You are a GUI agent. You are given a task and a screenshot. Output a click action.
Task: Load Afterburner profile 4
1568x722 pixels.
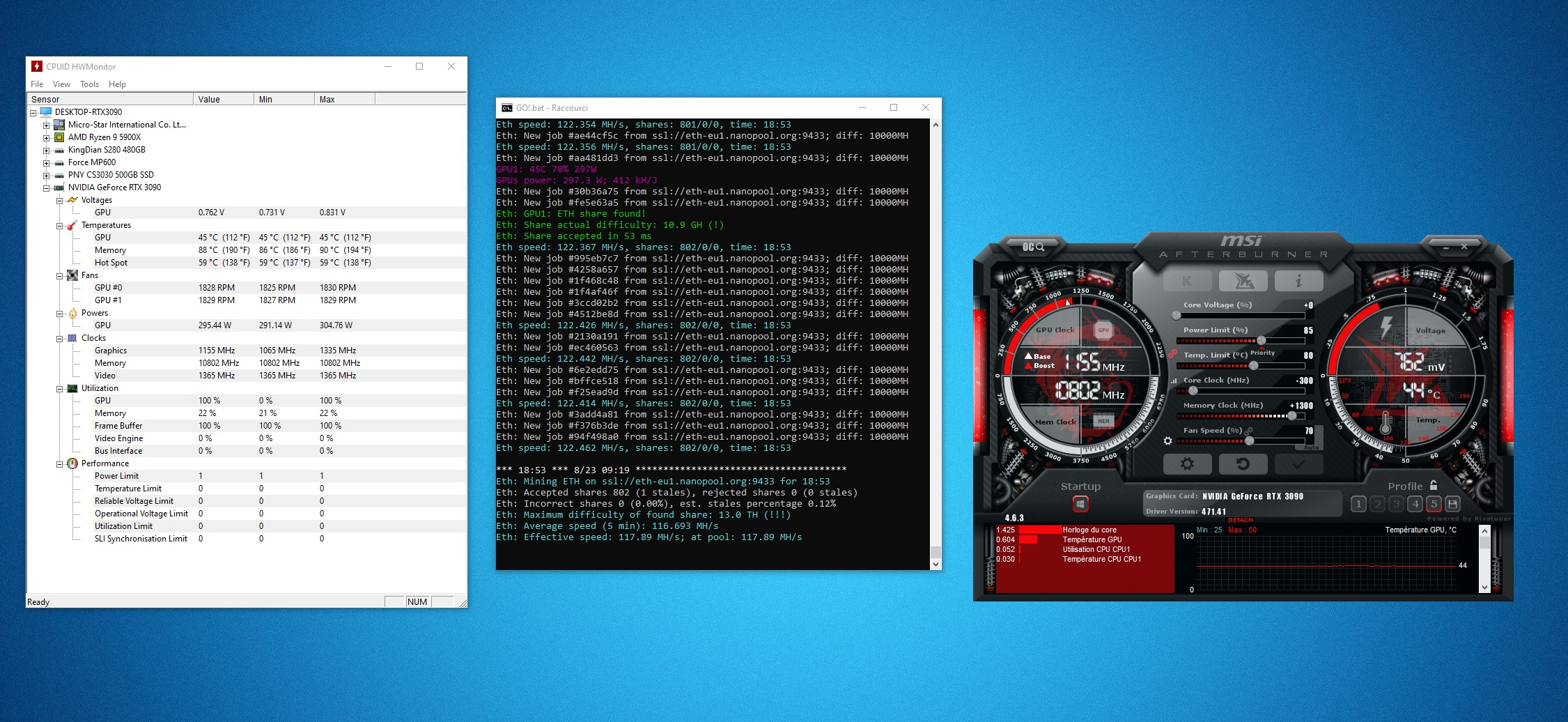pos(1415,504)
